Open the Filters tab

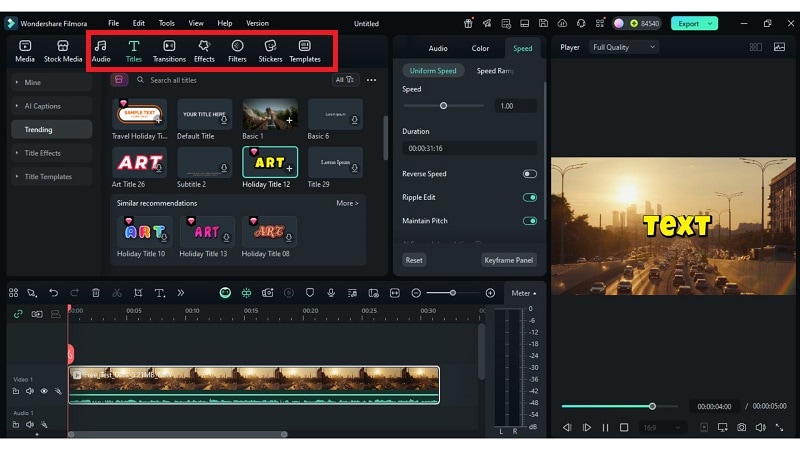click(237, 51)
